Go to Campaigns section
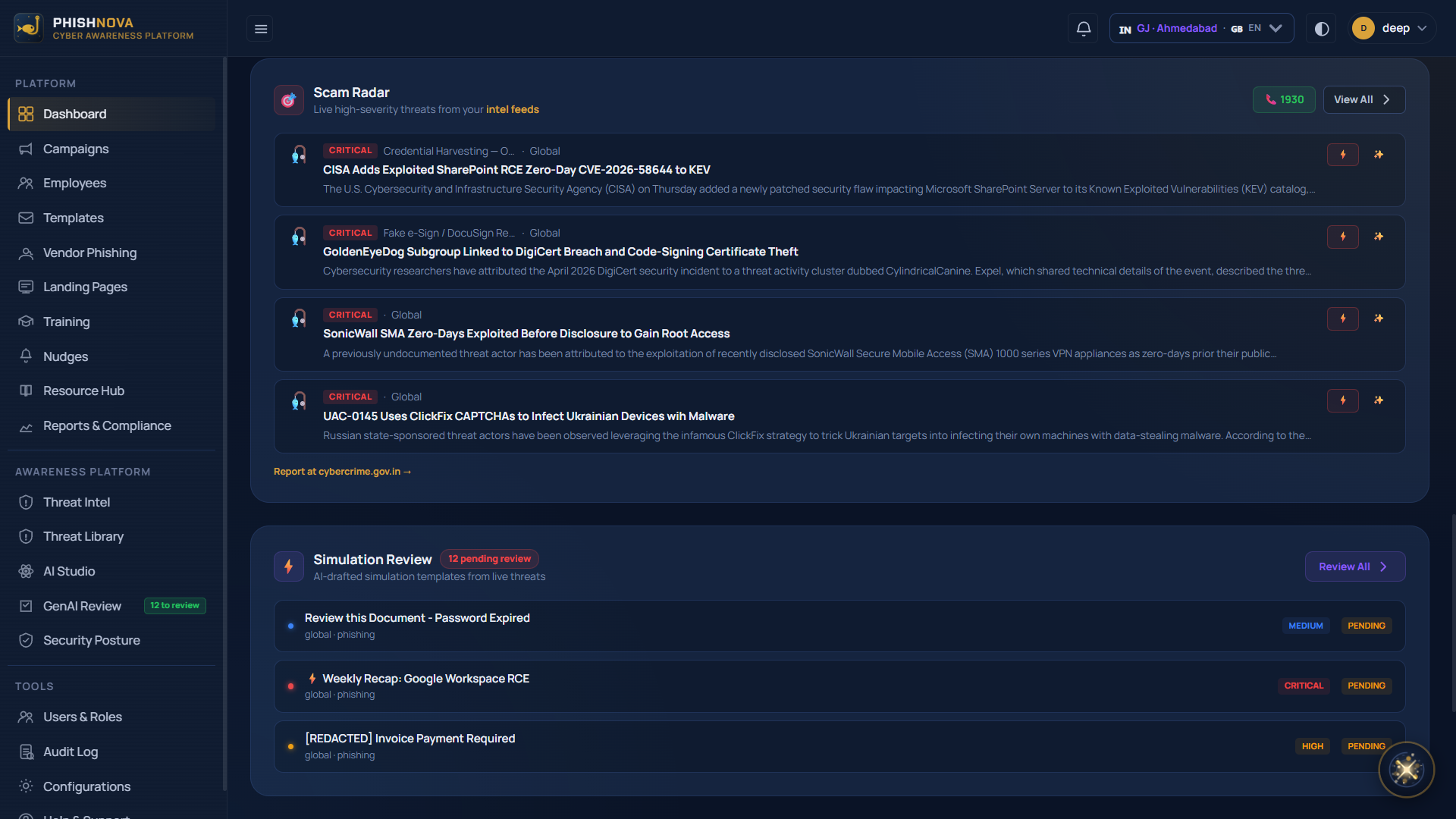The width and height of the screenshot is (1456, 819). click(x=111, y=149)
